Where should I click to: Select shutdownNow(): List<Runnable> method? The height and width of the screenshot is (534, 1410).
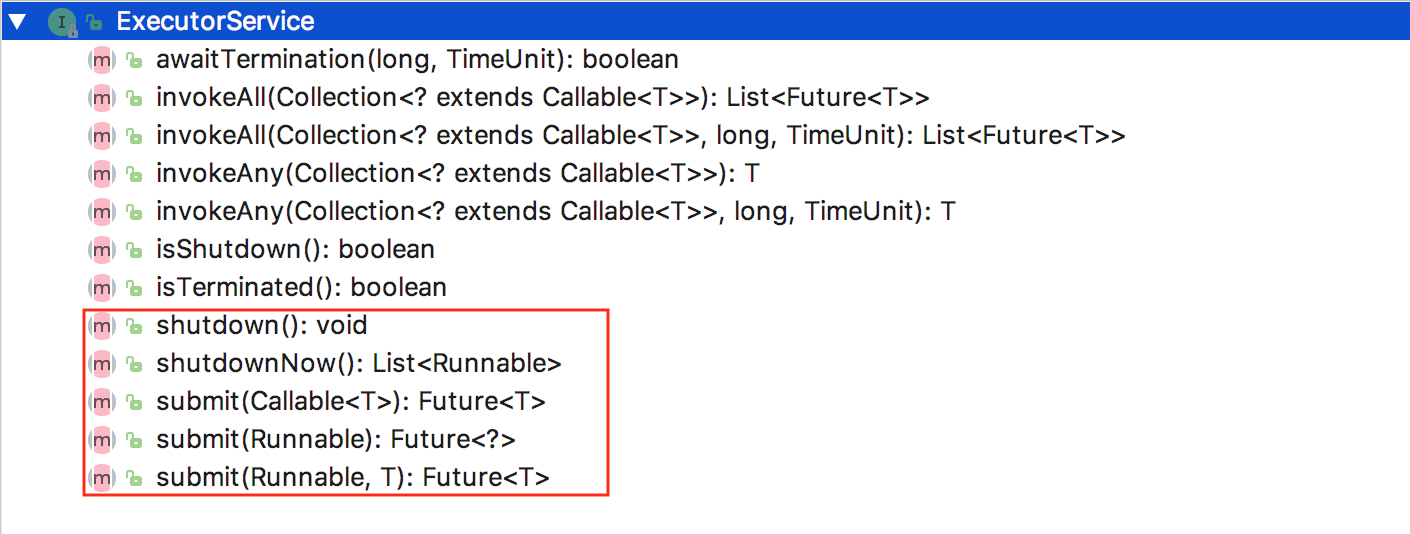point(358,363)
